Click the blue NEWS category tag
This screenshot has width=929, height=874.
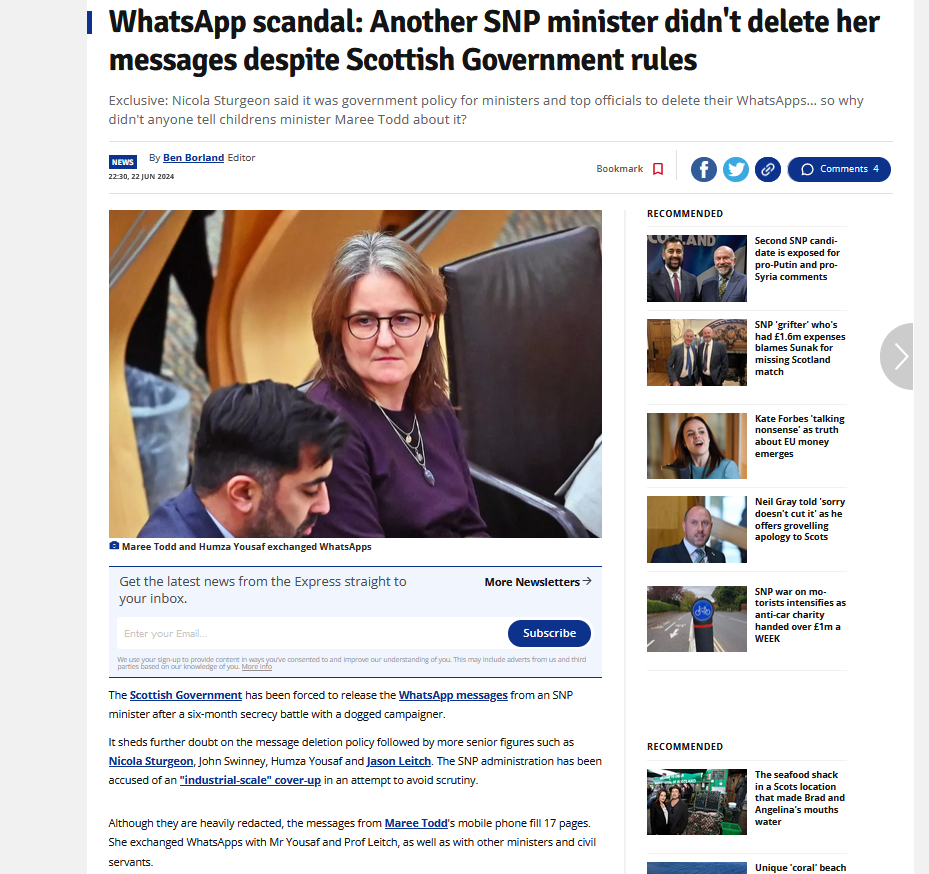[123, 162]
